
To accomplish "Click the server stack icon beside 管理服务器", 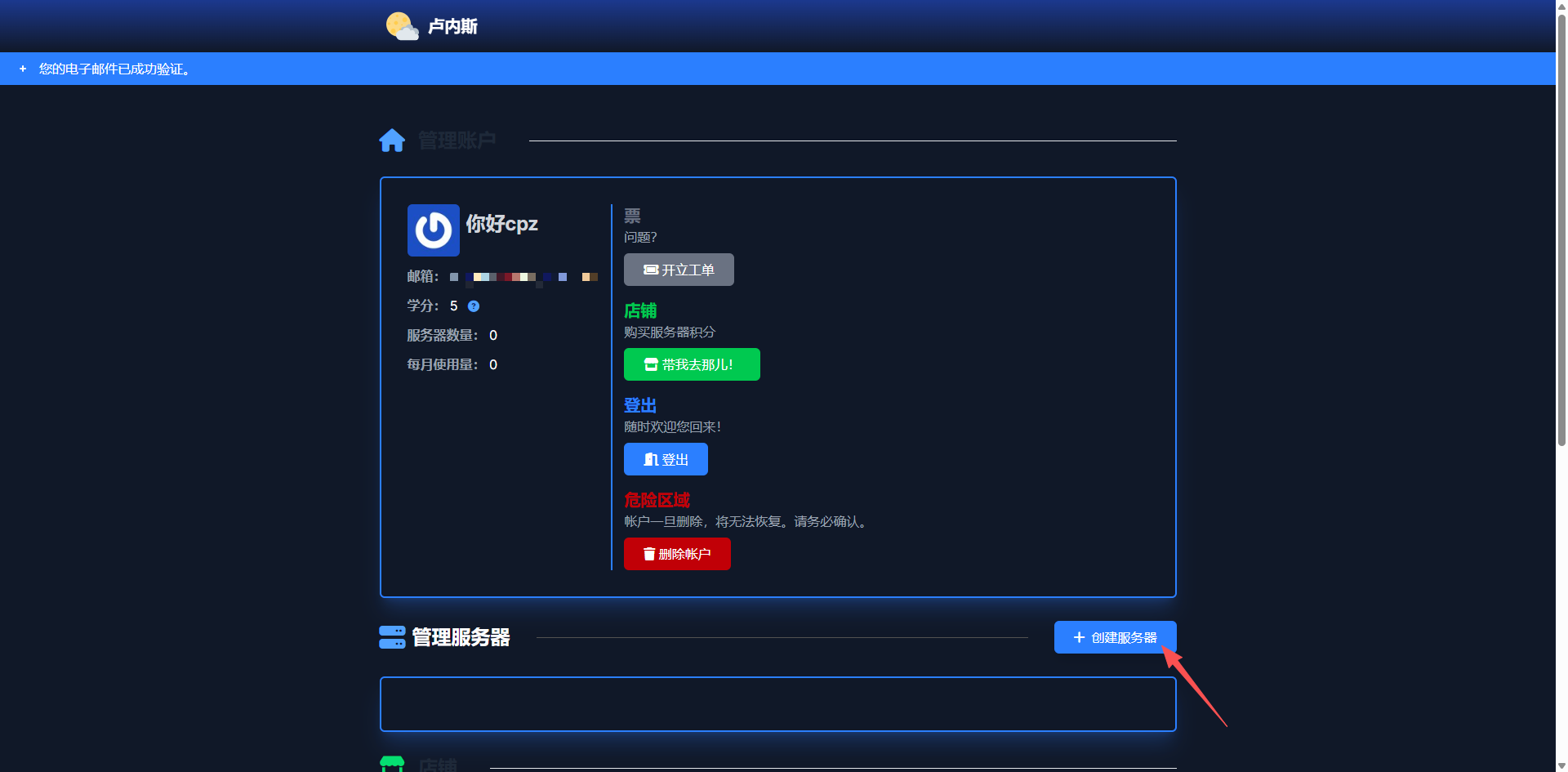I will click(x=392, y=637).
